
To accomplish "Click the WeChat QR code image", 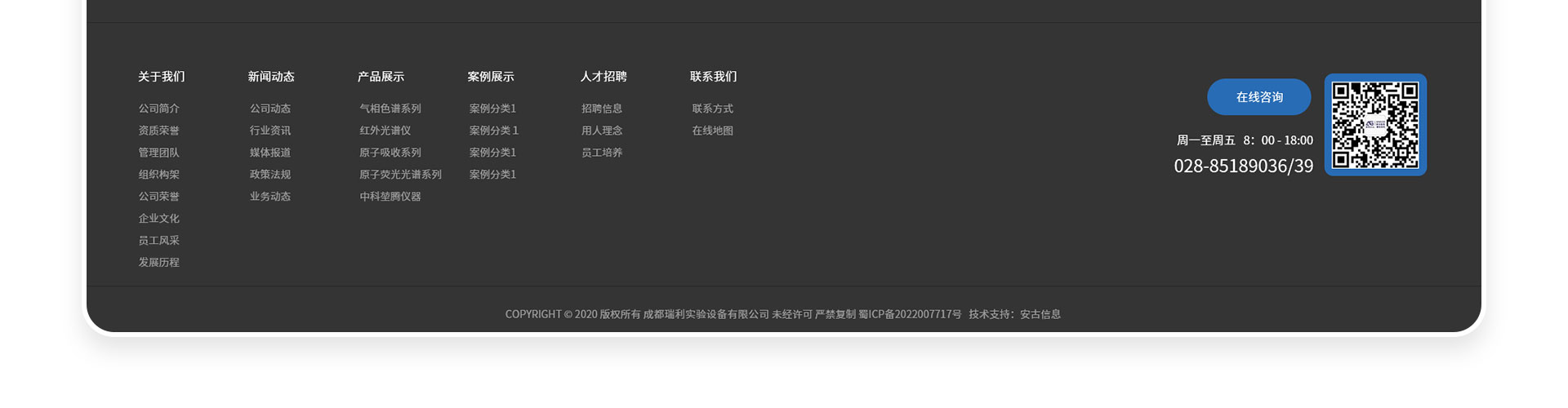I will click(1375, 125).
